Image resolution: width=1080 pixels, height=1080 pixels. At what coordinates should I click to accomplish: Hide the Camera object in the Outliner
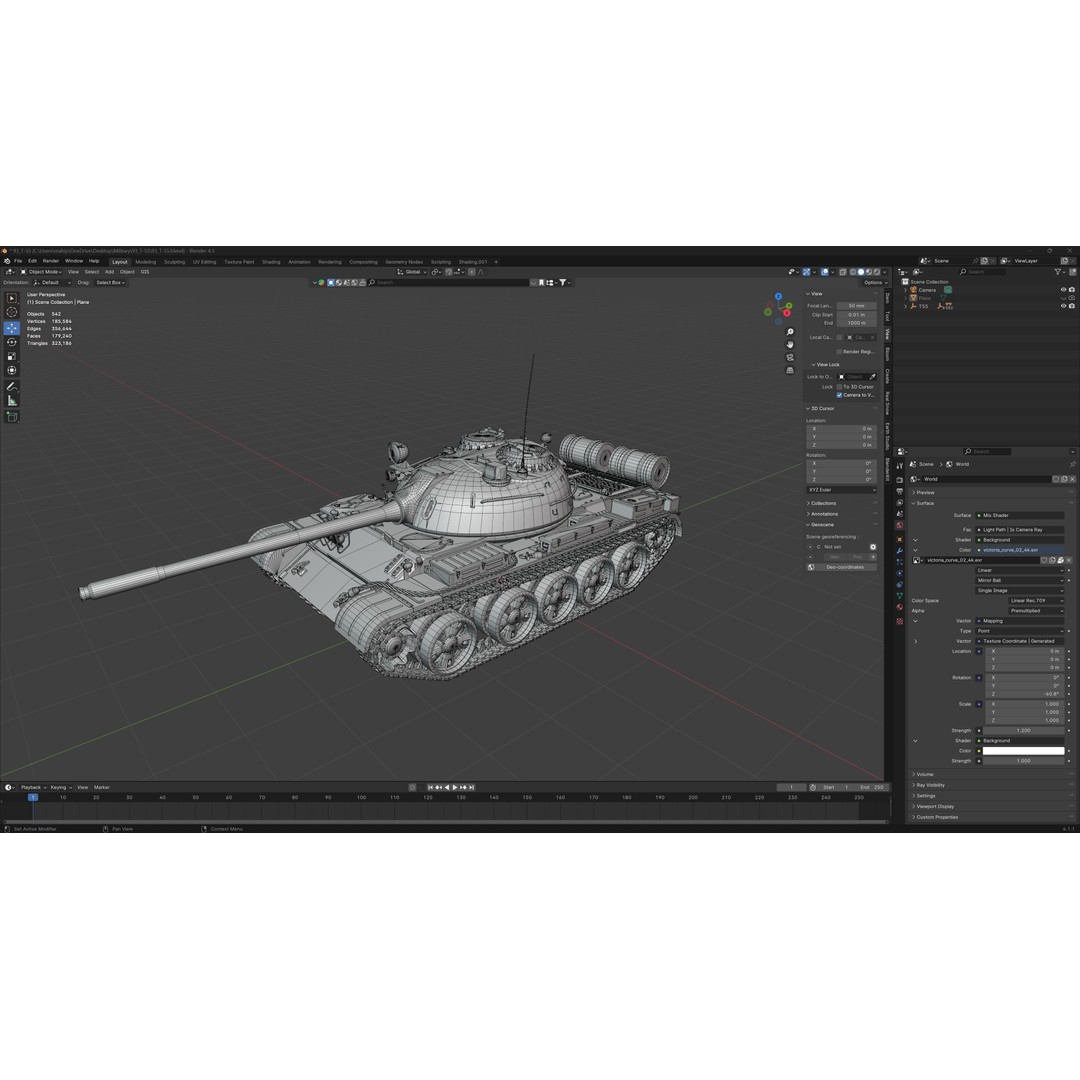pyautogui.click(x=1062, y=290)
